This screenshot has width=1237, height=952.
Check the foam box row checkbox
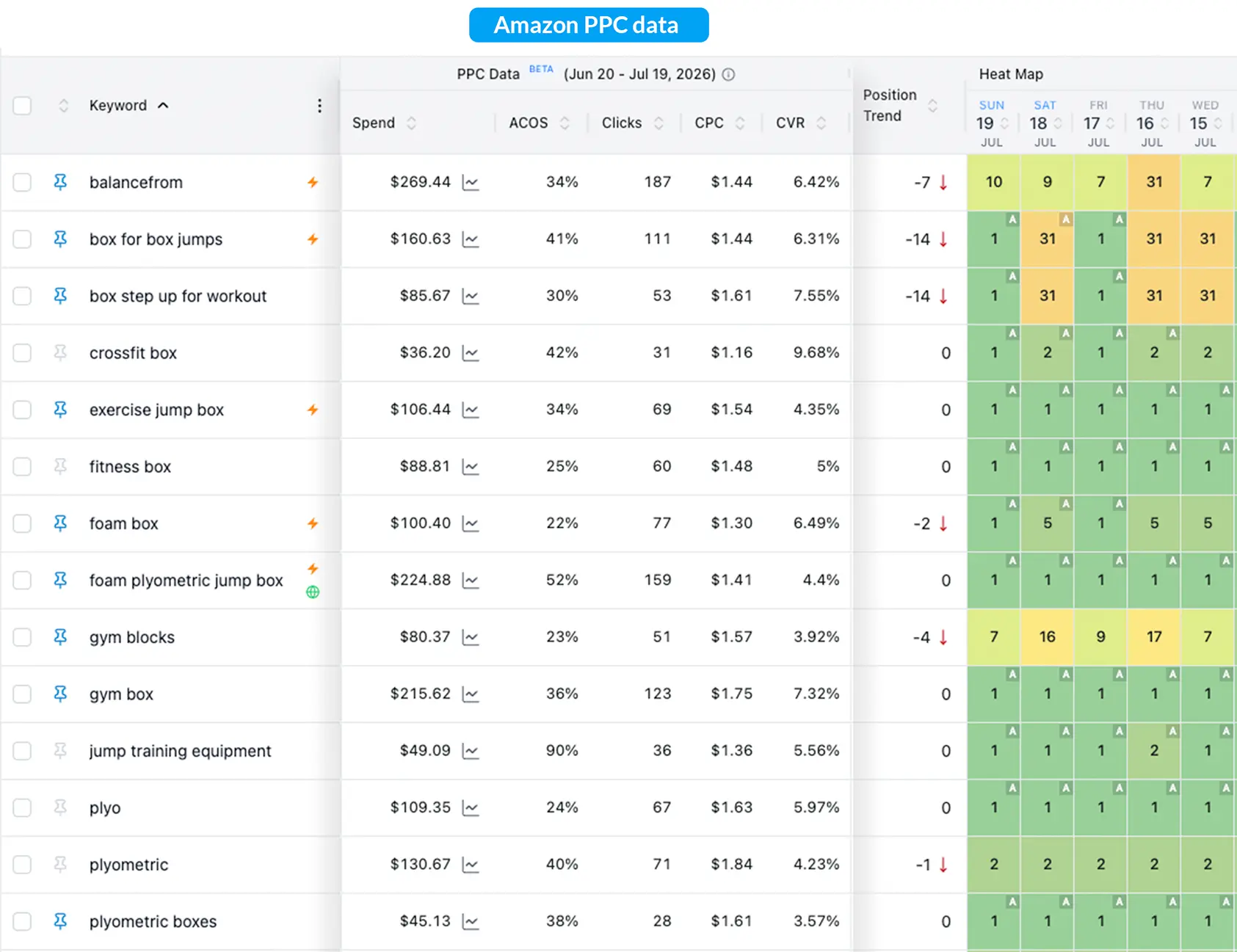click(x=22, y=523)
